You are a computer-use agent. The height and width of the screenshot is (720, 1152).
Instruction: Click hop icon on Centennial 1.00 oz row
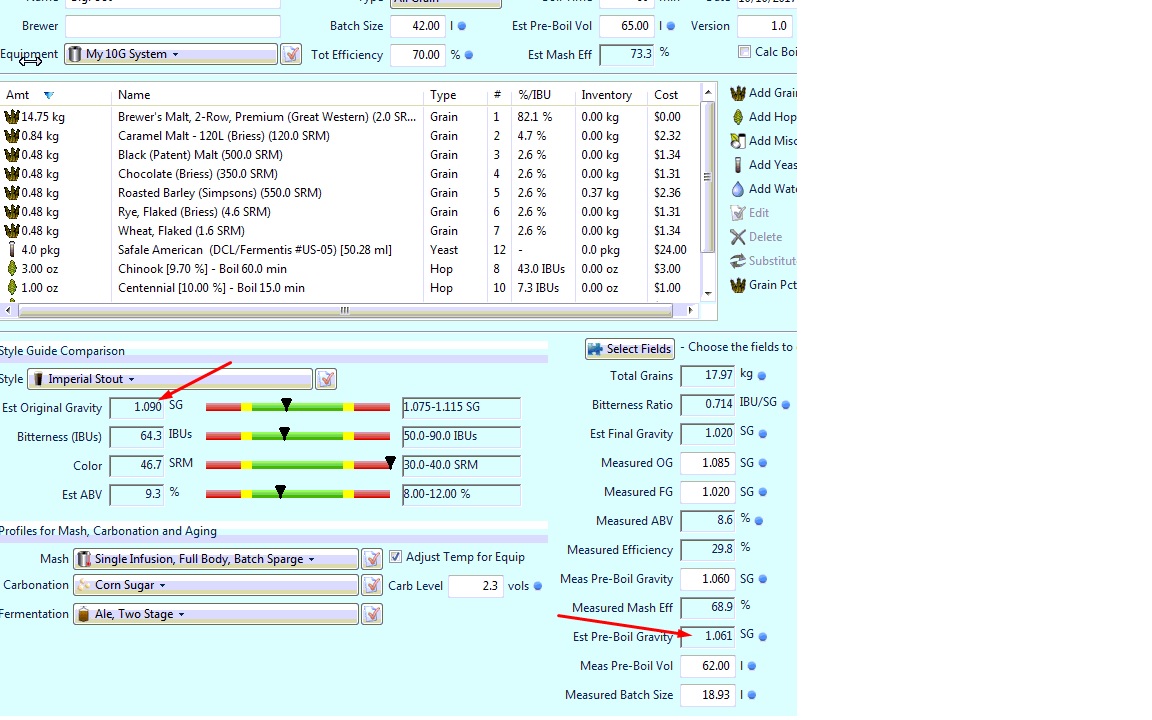point(12,288)
